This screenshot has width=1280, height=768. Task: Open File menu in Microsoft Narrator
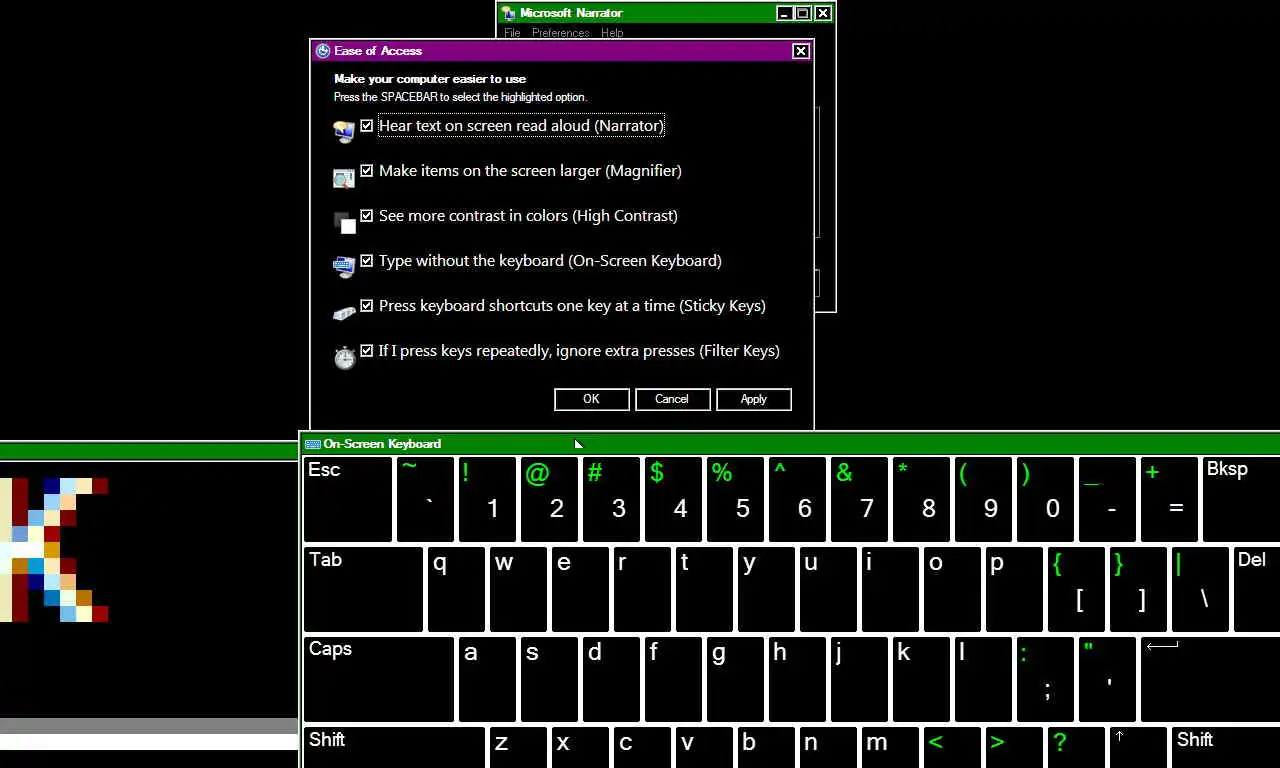tap(512, 33)
